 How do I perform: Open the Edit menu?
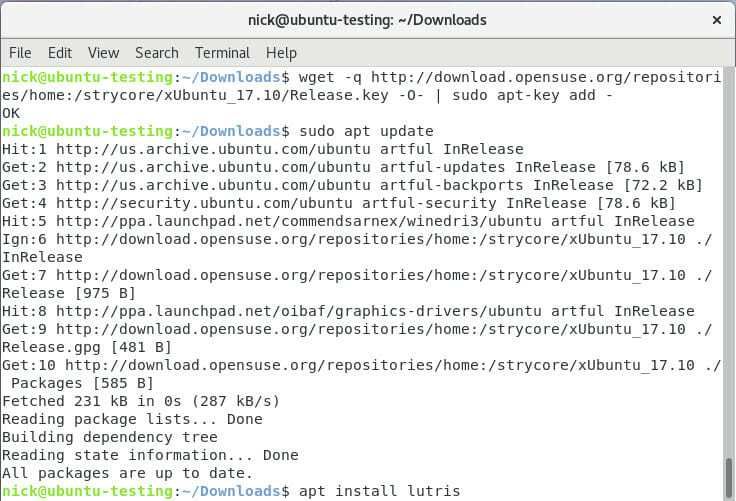click(x=60, y=53)
